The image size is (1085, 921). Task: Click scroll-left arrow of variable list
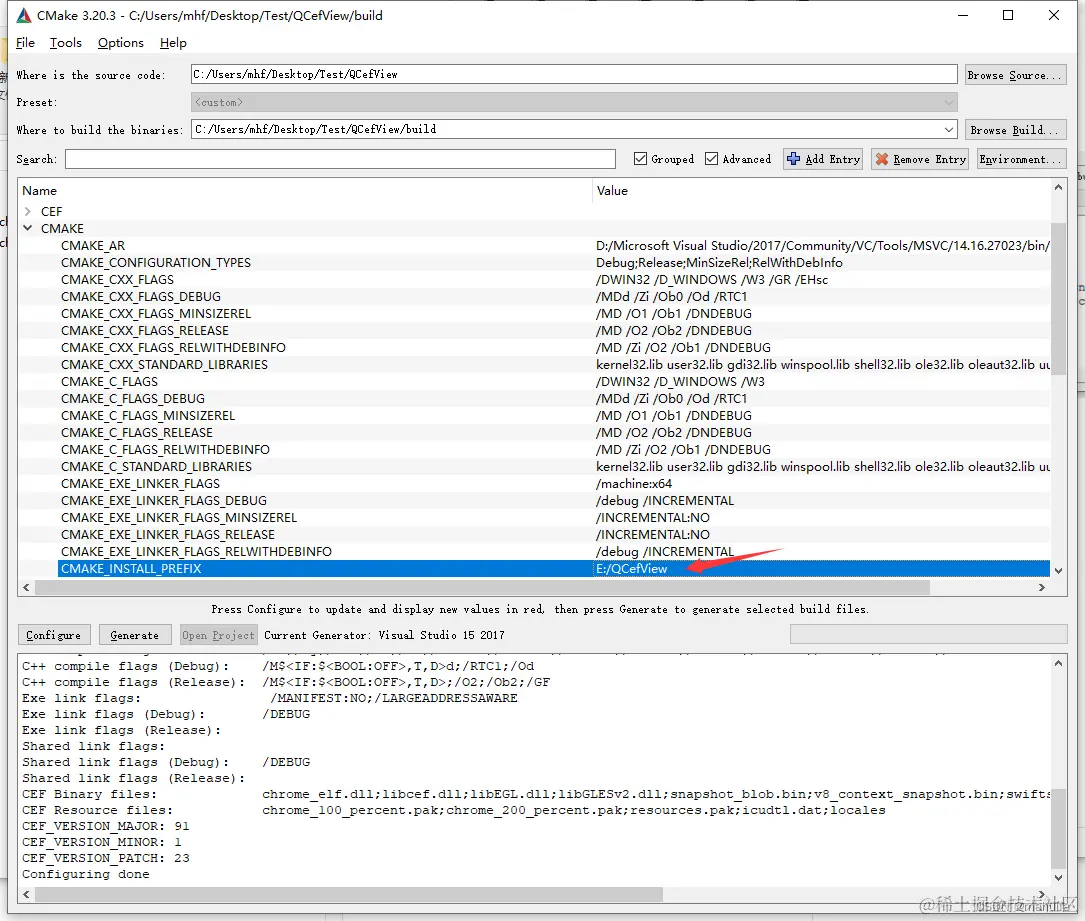click(x=26, y=587)
